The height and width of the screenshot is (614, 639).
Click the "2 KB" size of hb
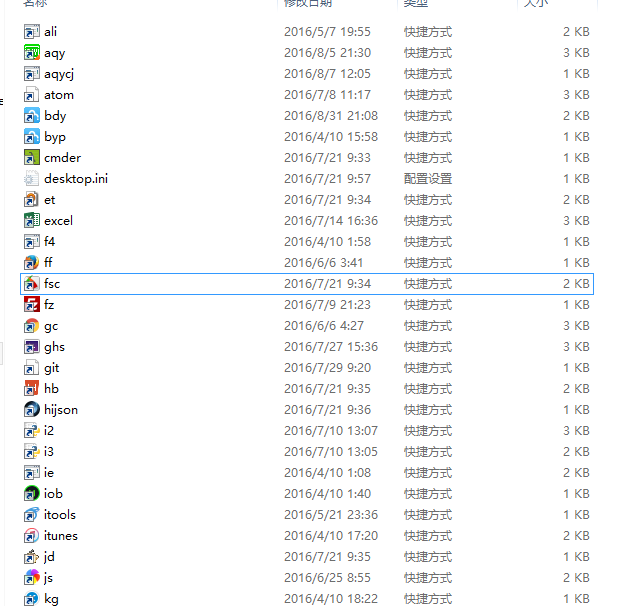point(576,389)
